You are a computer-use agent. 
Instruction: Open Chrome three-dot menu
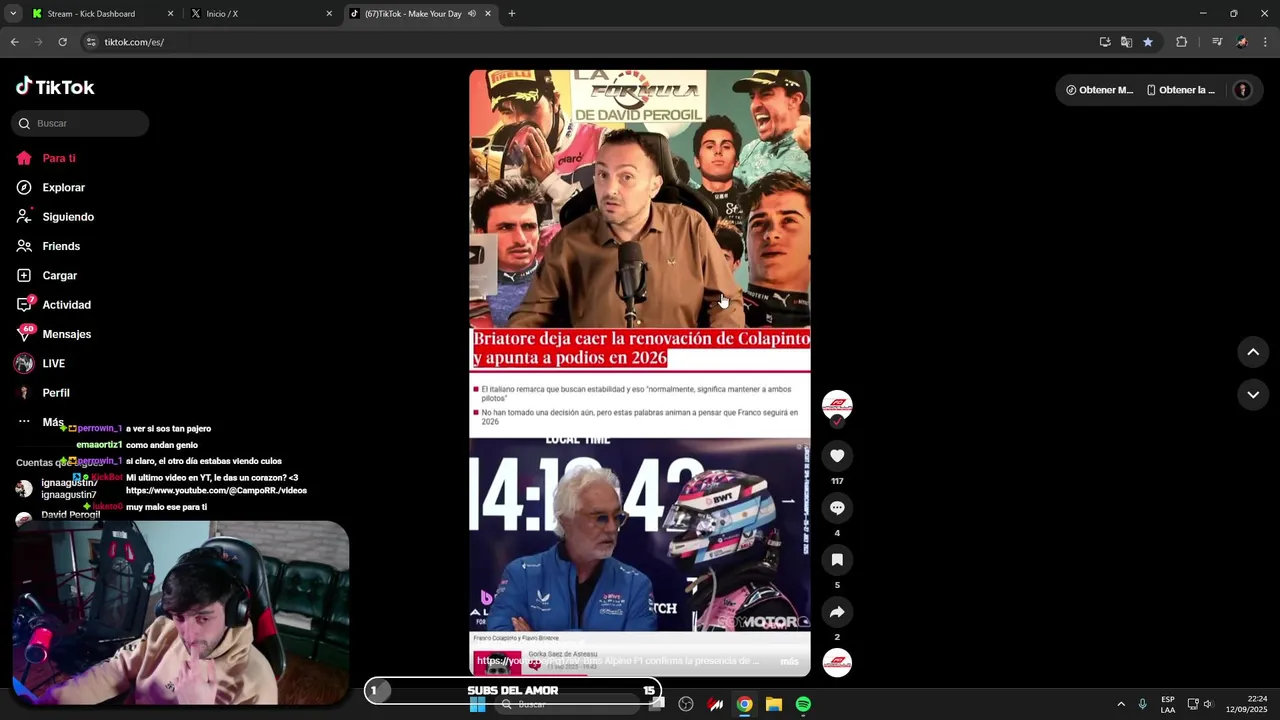[x=1266, y=42]
